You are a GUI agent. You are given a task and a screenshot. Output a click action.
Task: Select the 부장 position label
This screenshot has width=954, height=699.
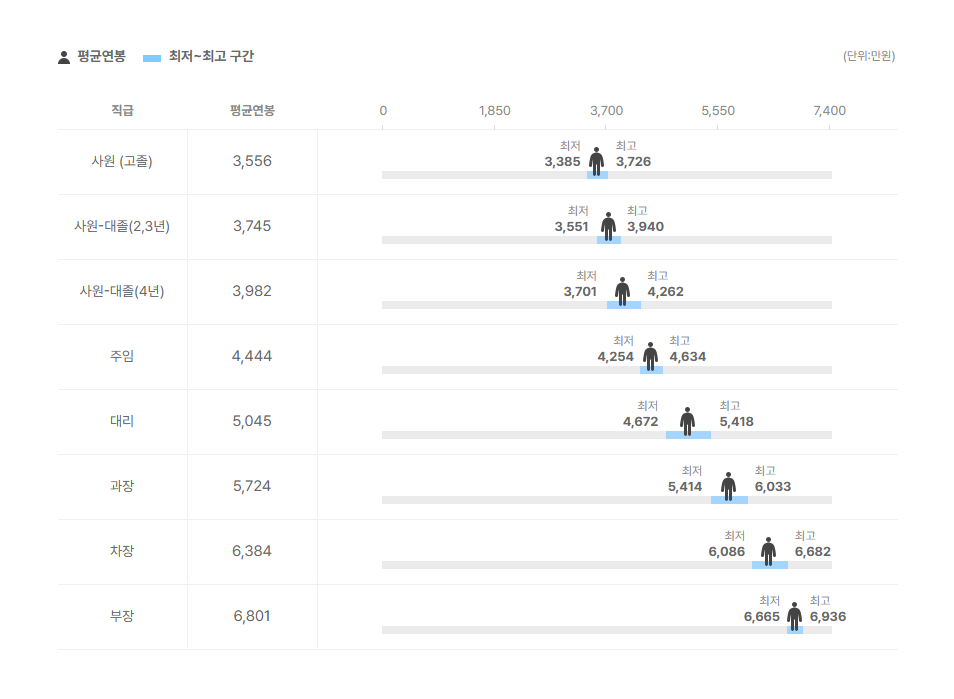click(122, 616)
